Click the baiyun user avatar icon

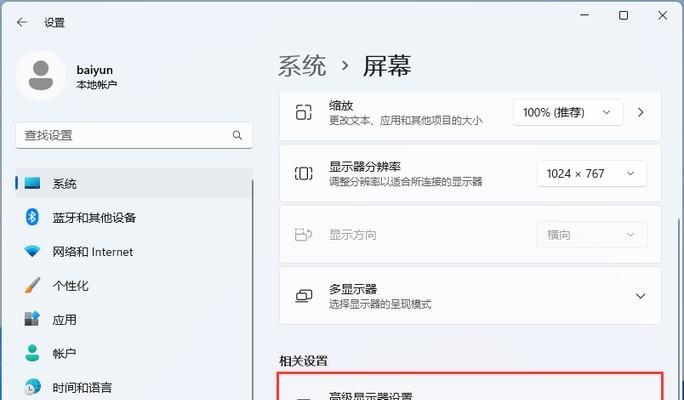pyautogui.click(x=41, y=77)
